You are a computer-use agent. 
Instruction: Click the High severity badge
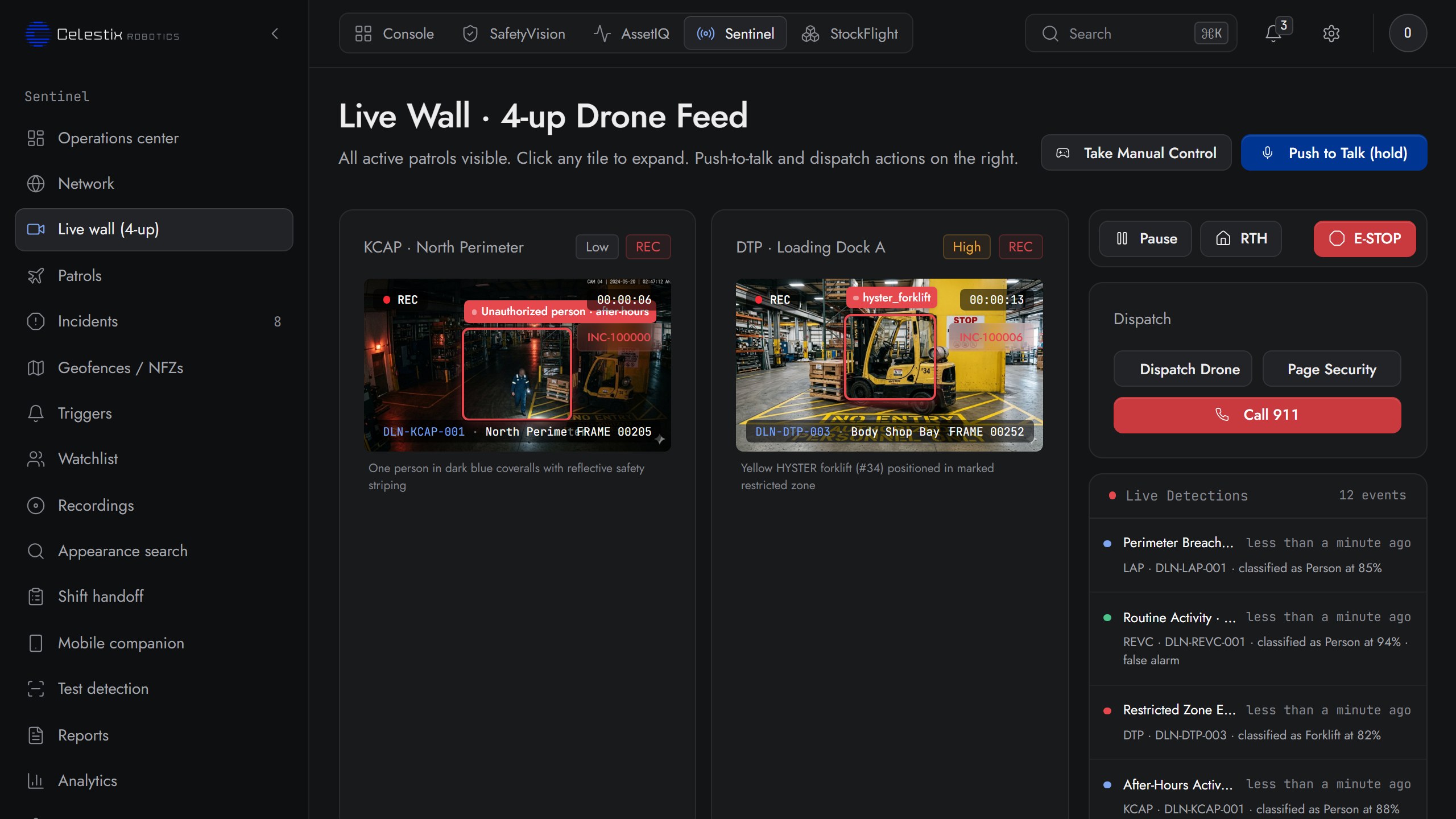tap(966, 247)
